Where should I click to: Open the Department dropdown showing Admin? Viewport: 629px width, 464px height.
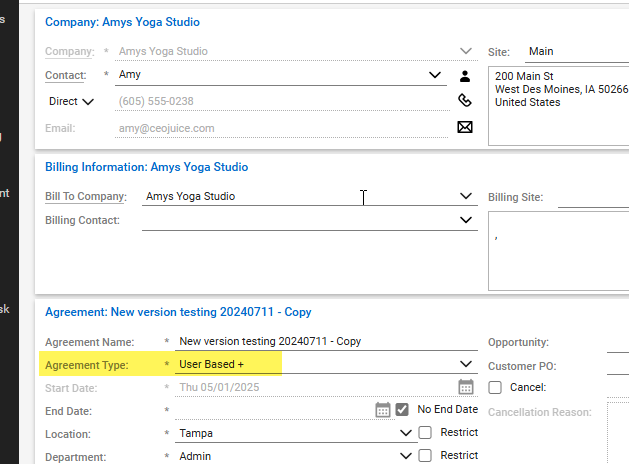tap(405, 455)
